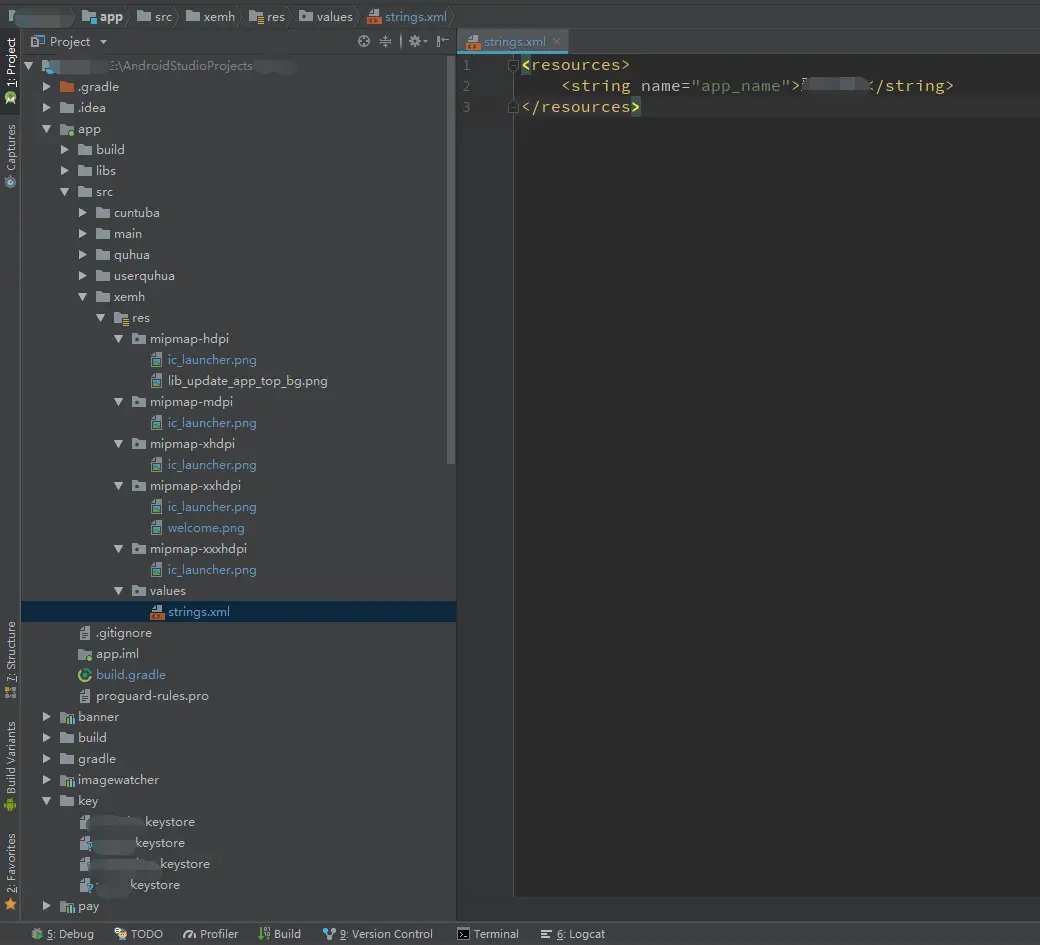Open the Build tool window
Viewport: 1040px width, 945px height.
(279, 934)
